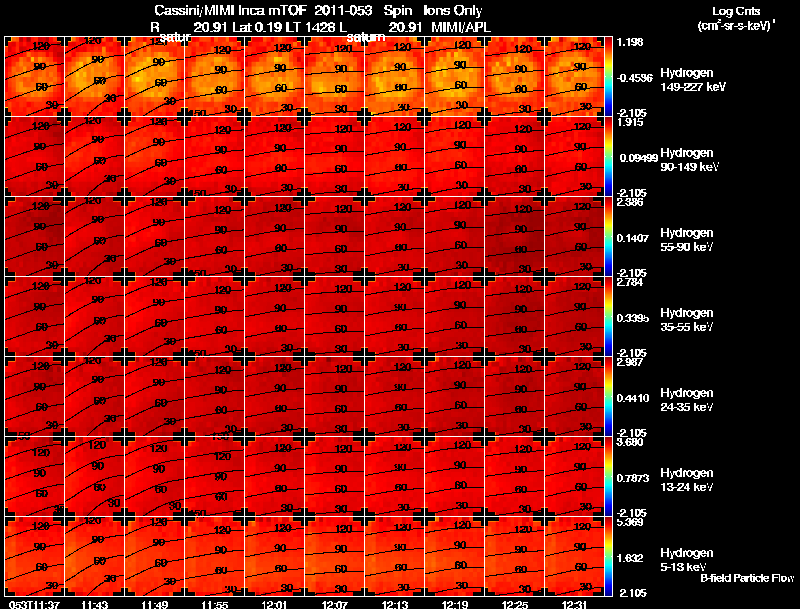Click the Hydrogen 5-13 keV row label
Viewport: 800px width, 609px height.
click(686, 560)
